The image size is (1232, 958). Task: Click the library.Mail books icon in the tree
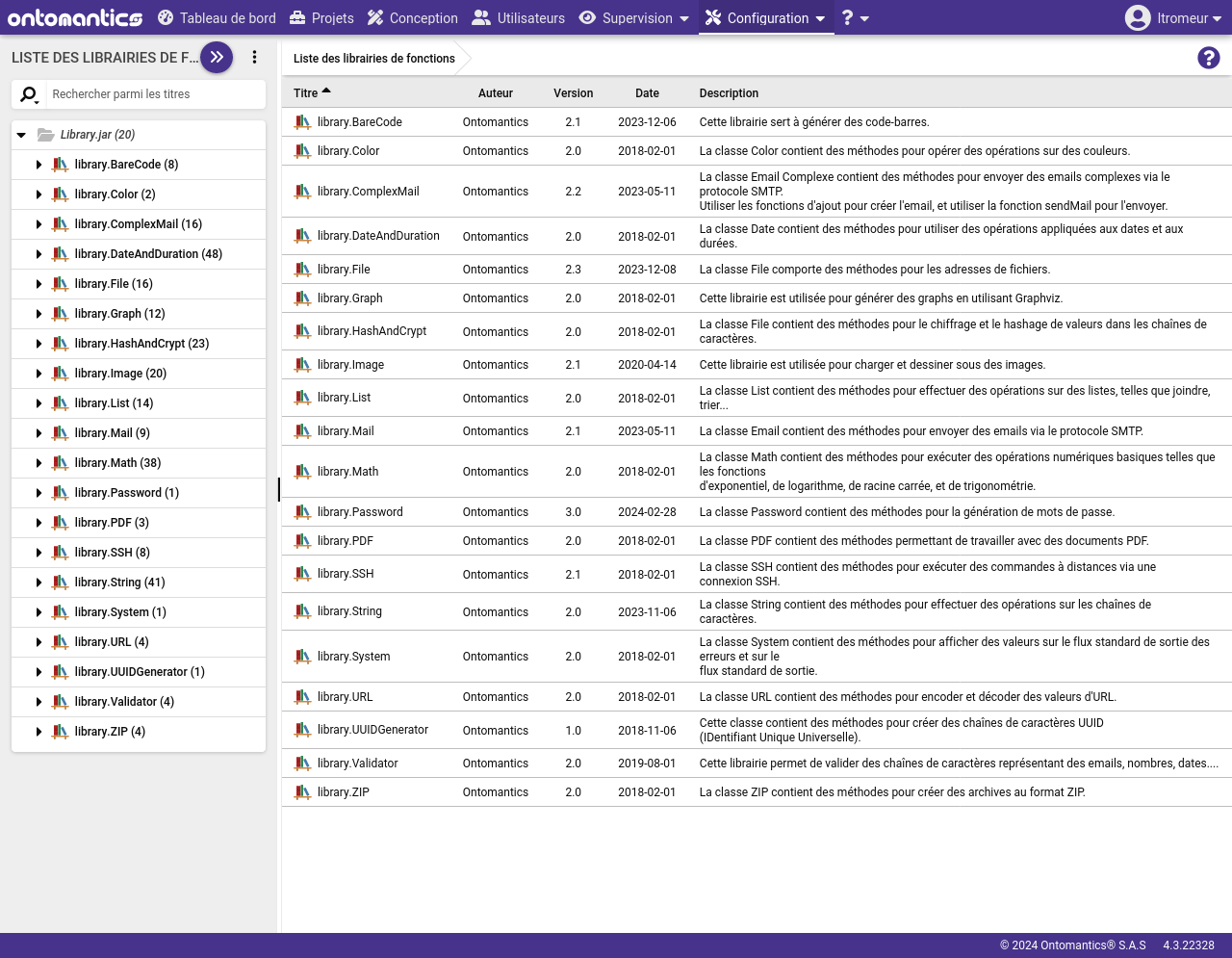point(60,433)
